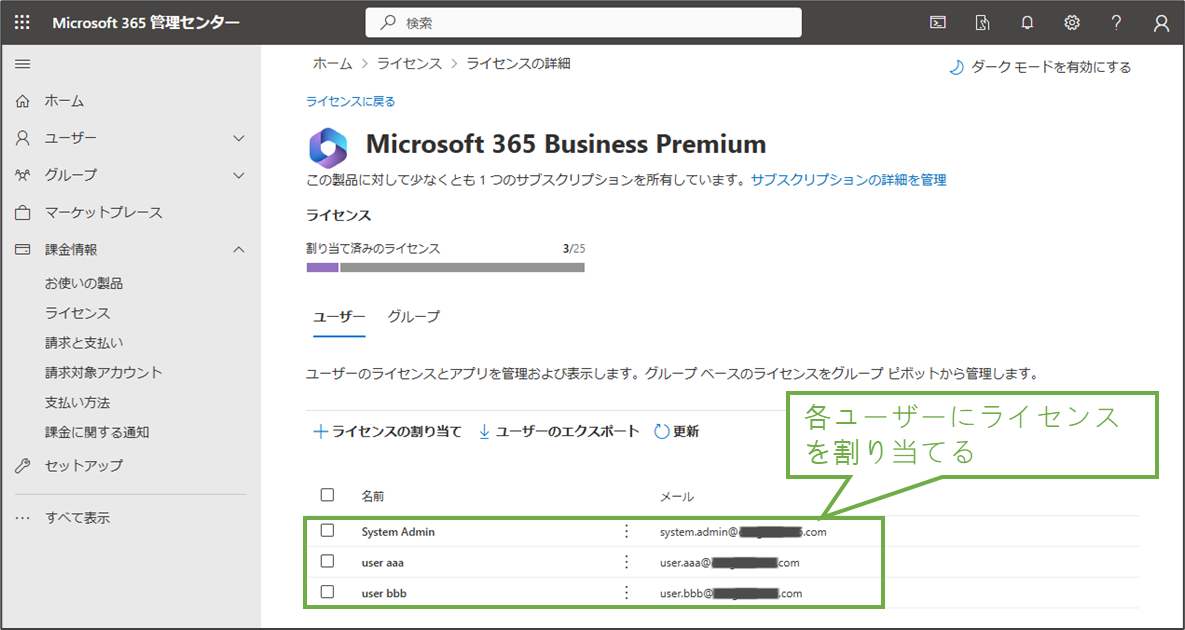Click the Microsoft 365 管理センター title
The height and width of the screenshot is (630, 1185).
pyautogui.click(x=146, y=23)
